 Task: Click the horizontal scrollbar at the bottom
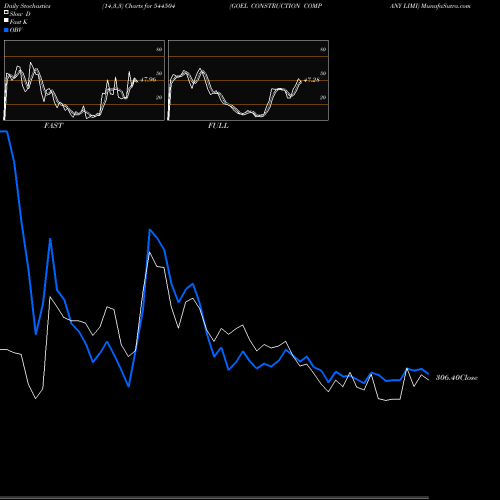(x=214, y=498)
